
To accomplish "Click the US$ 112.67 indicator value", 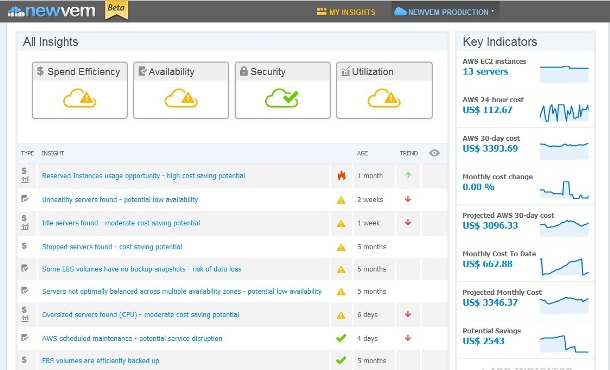I will pyautogui.click(x=487, y=110).
